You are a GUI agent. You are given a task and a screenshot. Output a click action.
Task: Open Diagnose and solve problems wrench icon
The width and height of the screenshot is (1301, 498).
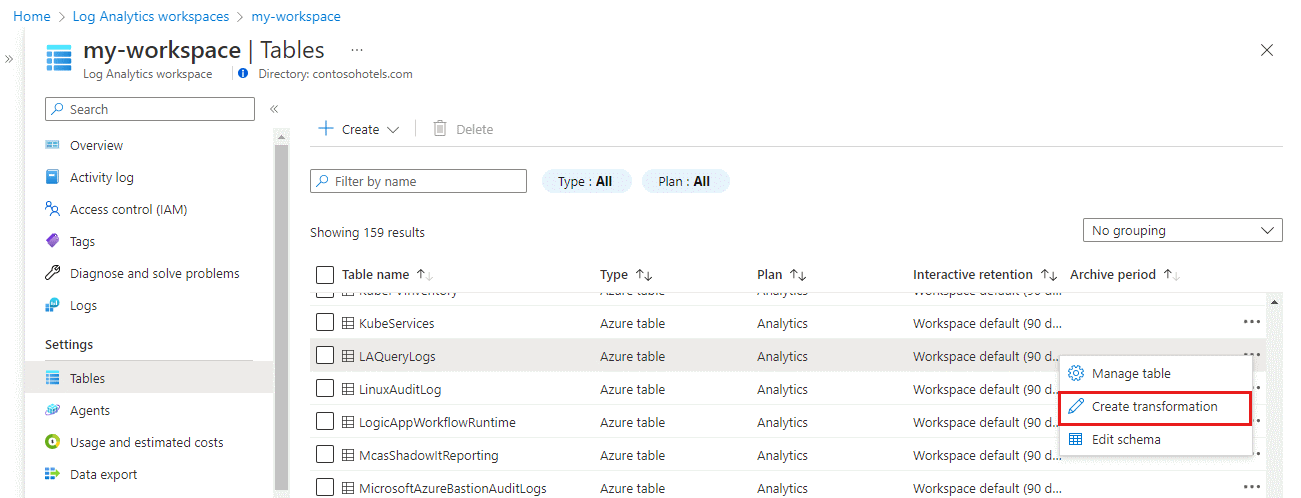pyautogui.click(x=53, y=273)
